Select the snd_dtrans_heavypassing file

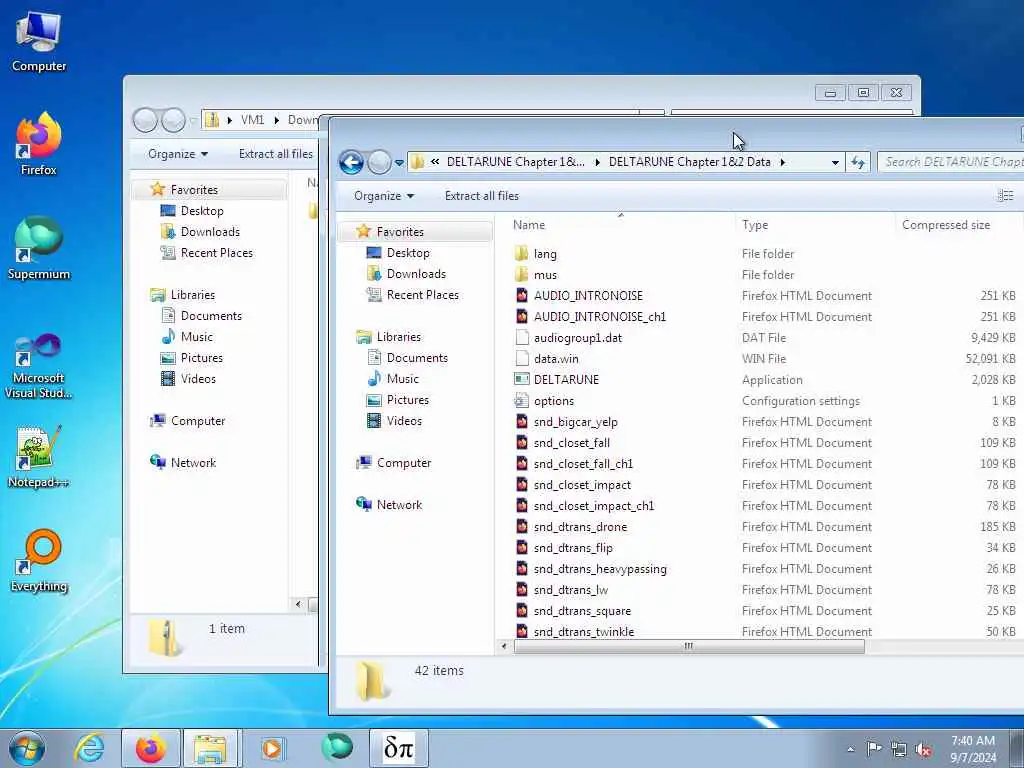pyautogui.click(x=600, y=569)
